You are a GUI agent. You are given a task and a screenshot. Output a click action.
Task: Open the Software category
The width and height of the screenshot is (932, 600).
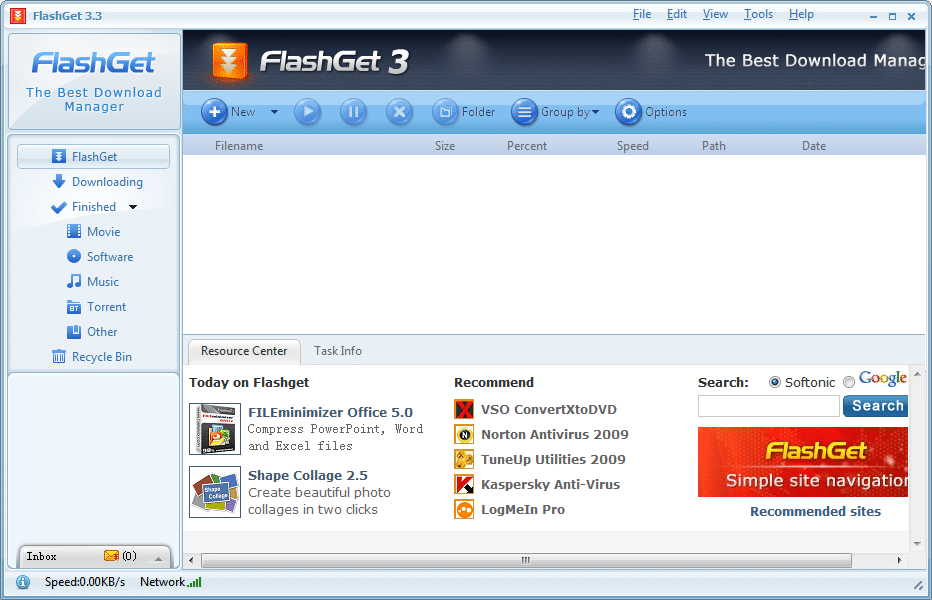pos(100,257)
